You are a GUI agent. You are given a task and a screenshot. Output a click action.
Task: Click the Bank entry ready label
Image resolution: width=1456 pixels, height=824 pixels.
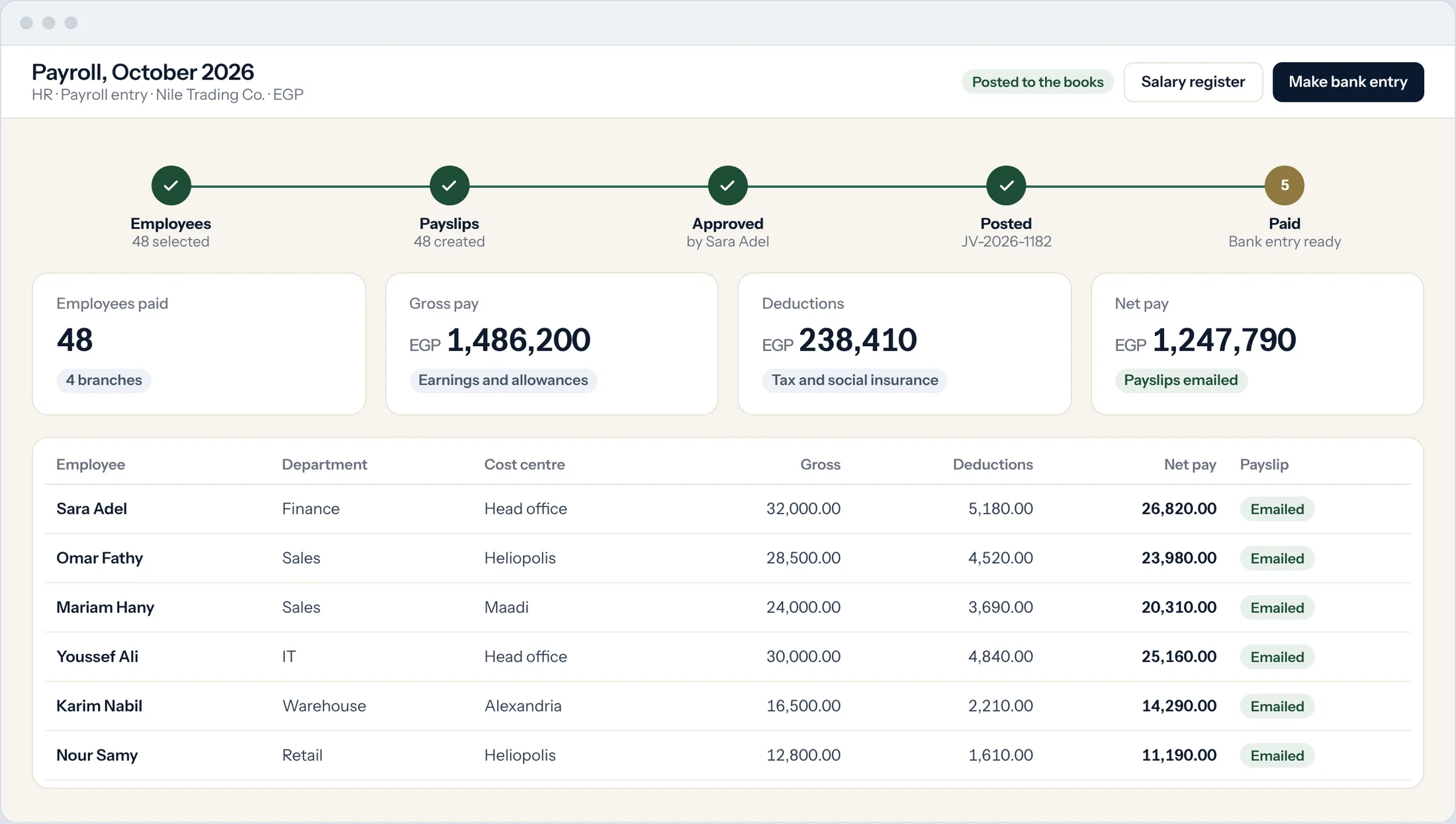coord(1284,242)
